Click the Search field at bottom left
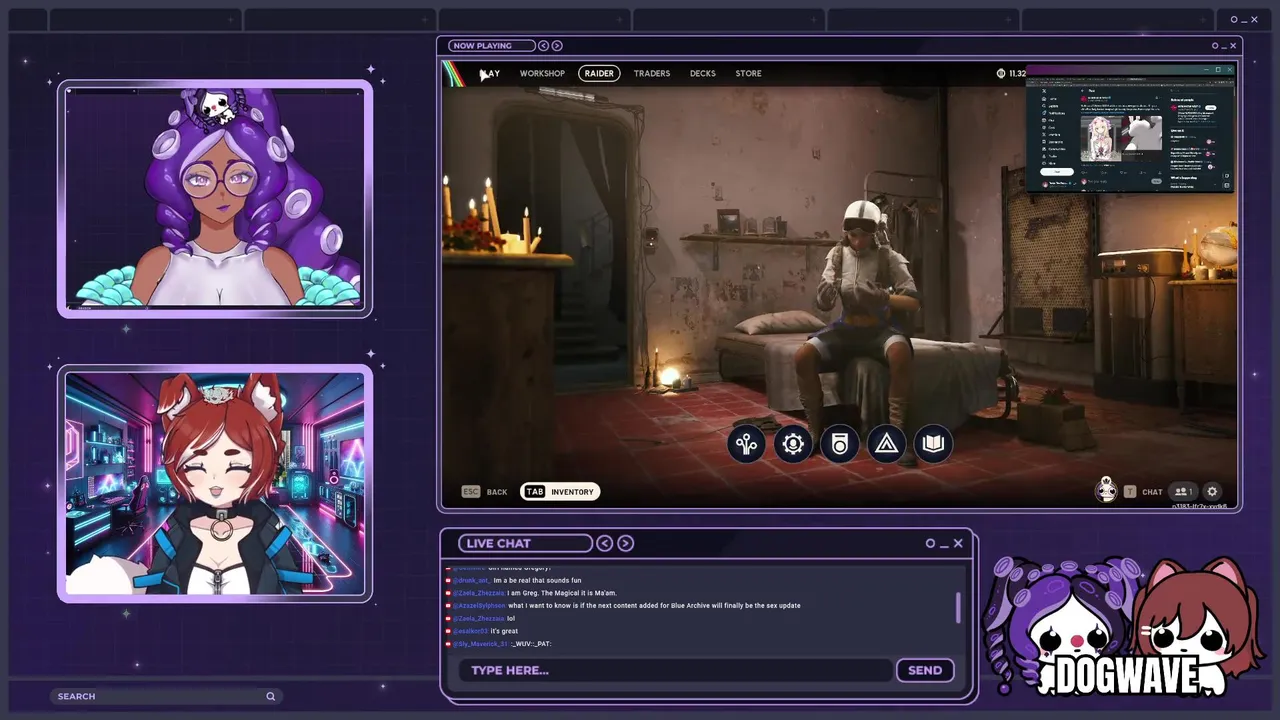The image size is (1280, 720). pos(165,696)
